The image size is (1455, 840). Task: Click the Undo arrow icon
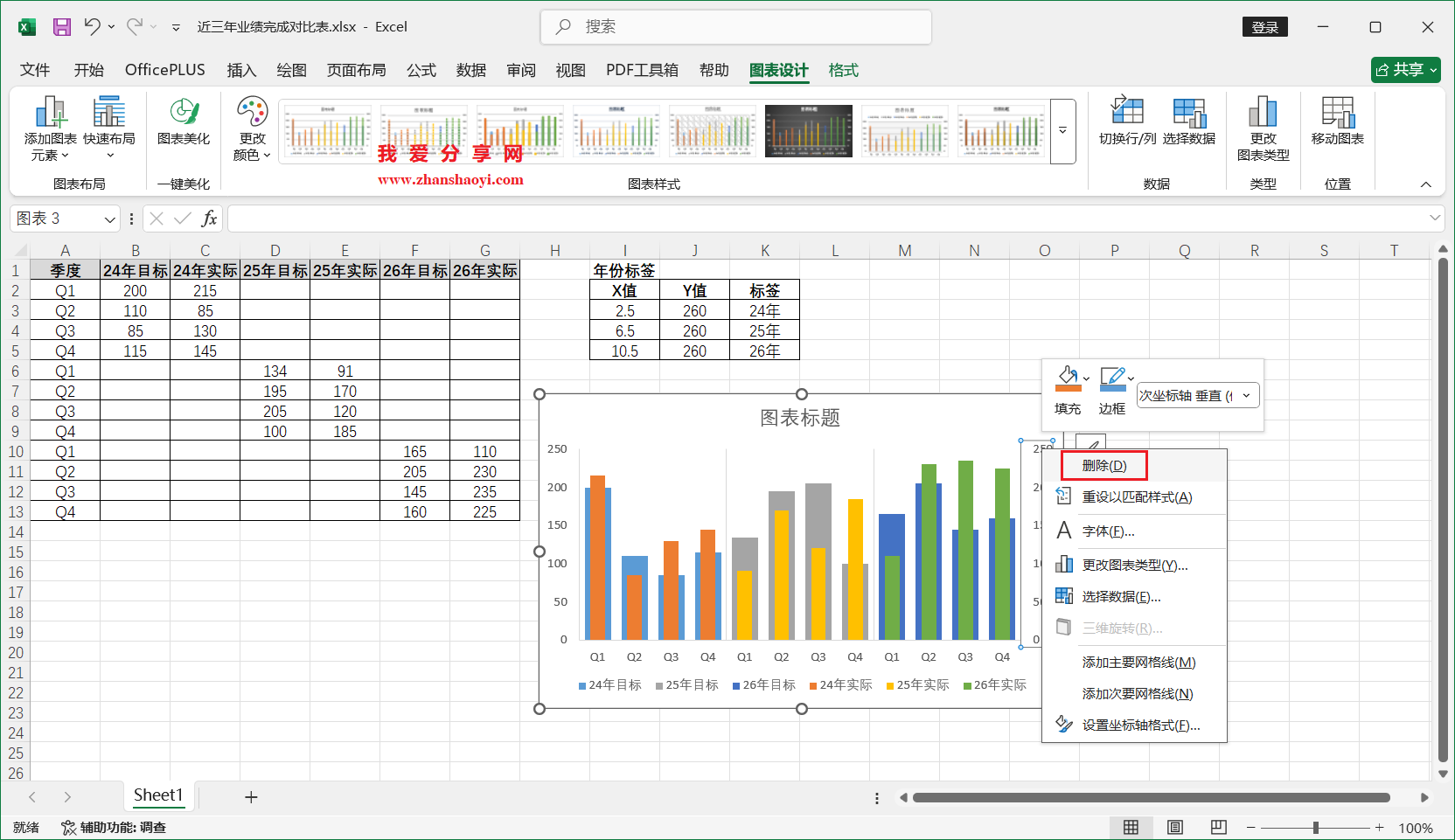[92, 27]
